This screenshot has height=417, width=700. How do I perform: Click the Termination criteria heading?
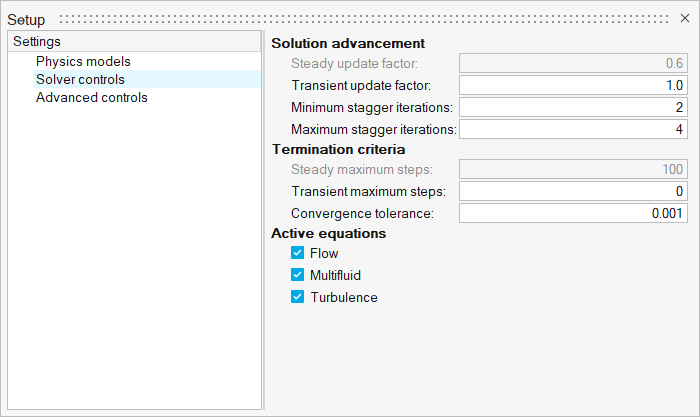point(338,149)
